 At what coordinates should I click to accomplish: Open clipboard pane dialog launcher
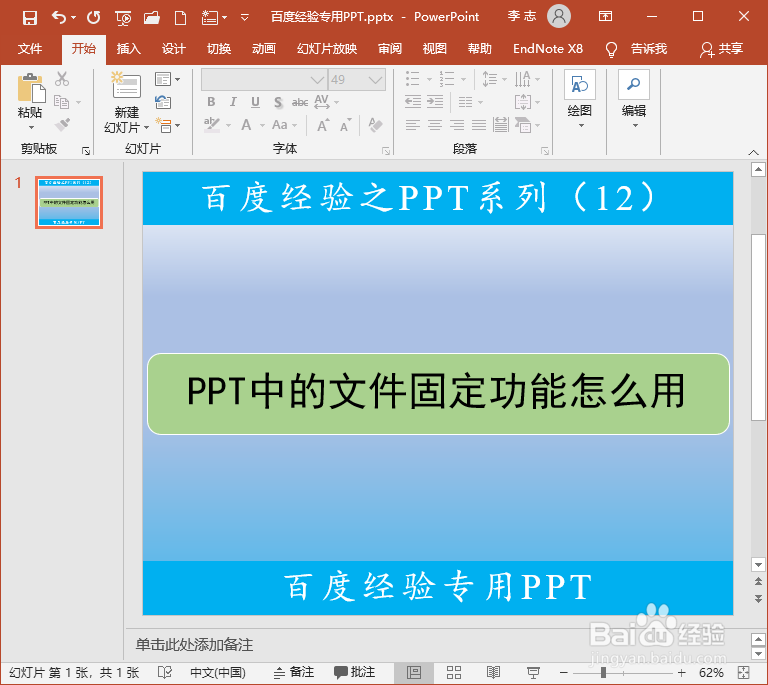point(86,151)
